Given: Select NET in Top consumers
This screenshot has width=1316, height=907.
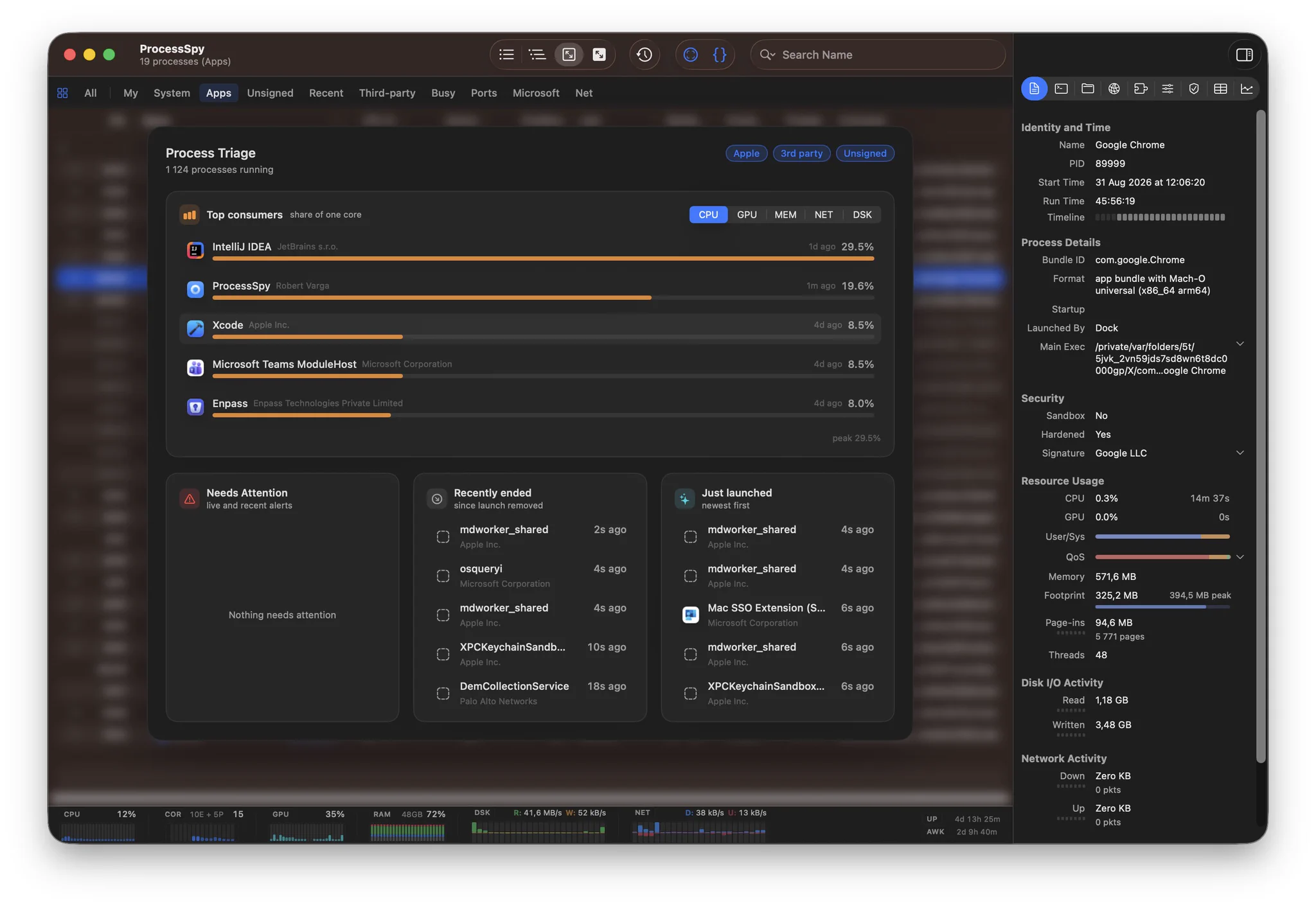Looking at the screenshot, I should (x=823, y=215).
